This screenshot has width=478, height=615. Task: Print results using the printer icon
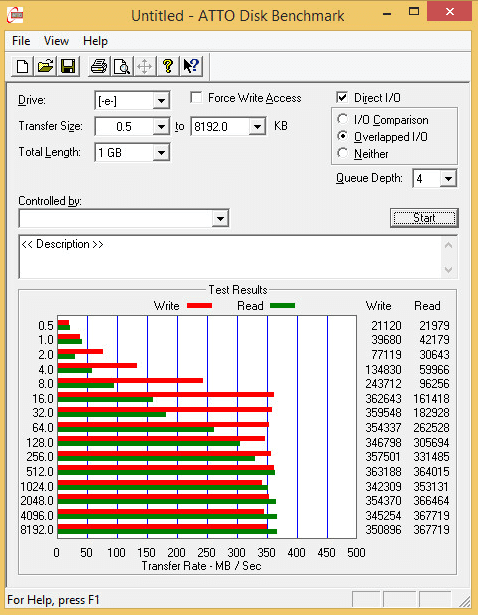98,66
